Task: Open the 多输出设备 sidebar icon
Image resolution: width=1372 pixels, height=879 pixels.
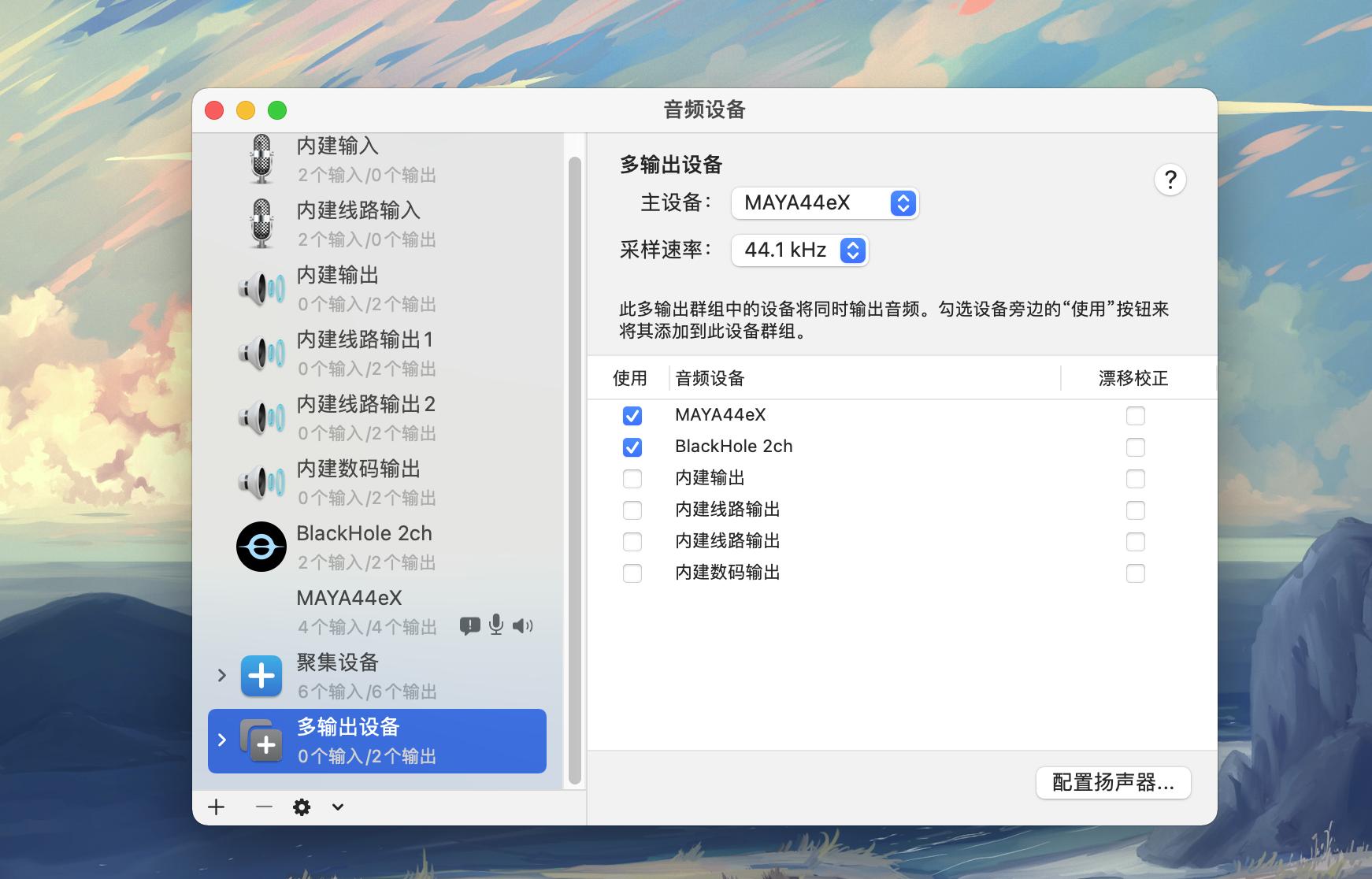Action: pos(263,740)
